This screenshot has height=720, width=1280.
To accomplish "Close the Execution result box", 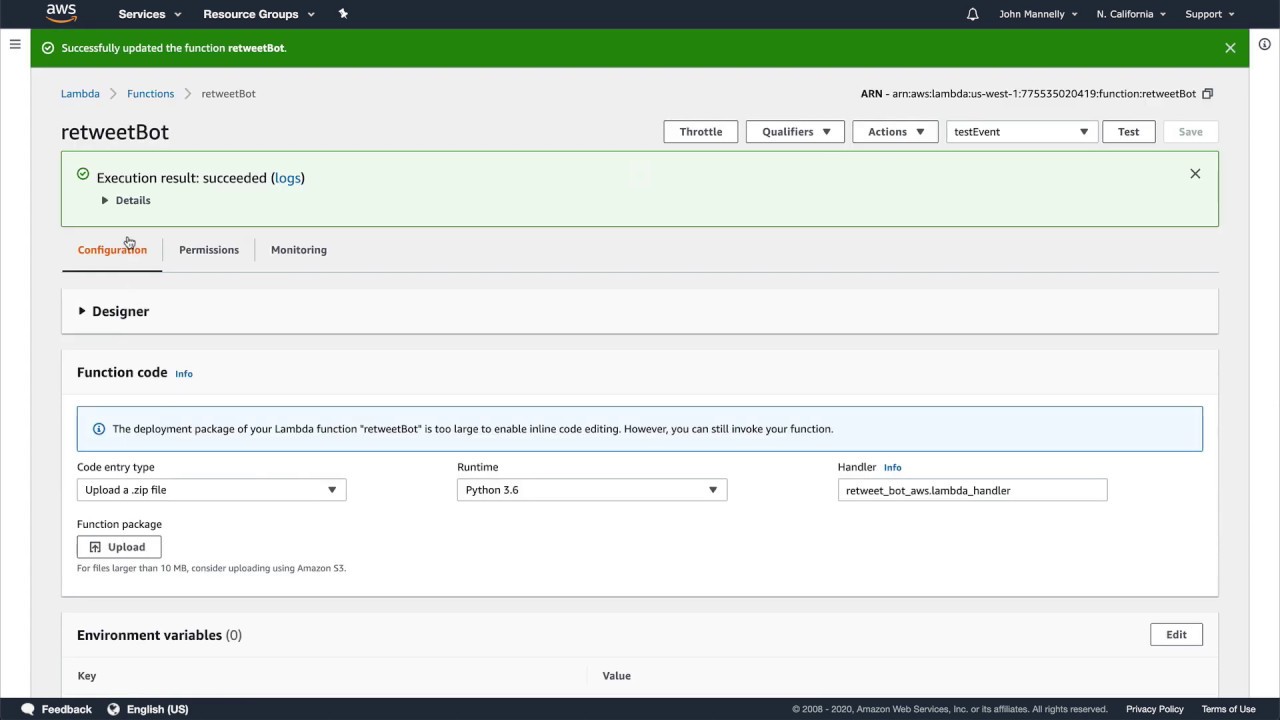I will coord(1195,174).
